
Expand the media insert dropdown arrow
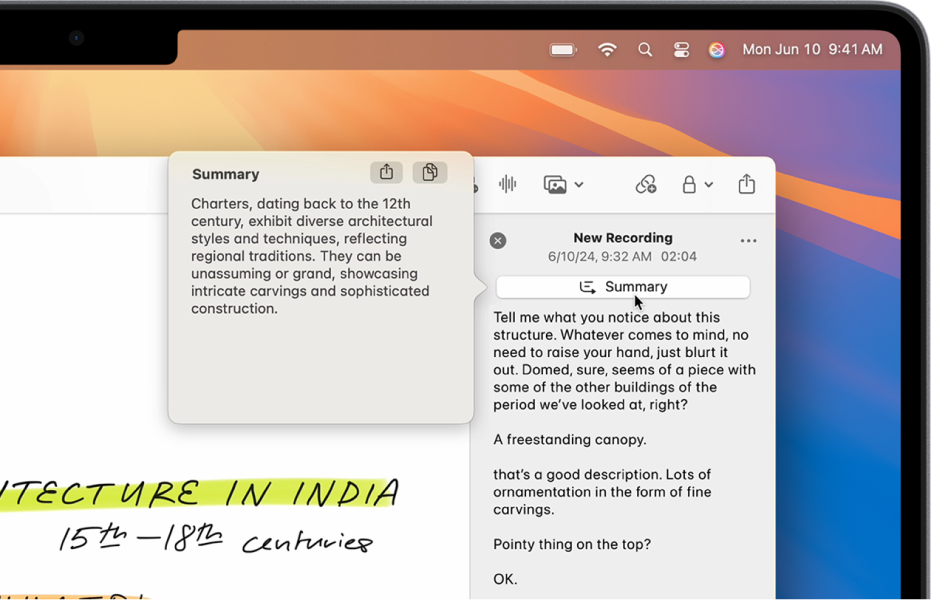tap(579, 185)
